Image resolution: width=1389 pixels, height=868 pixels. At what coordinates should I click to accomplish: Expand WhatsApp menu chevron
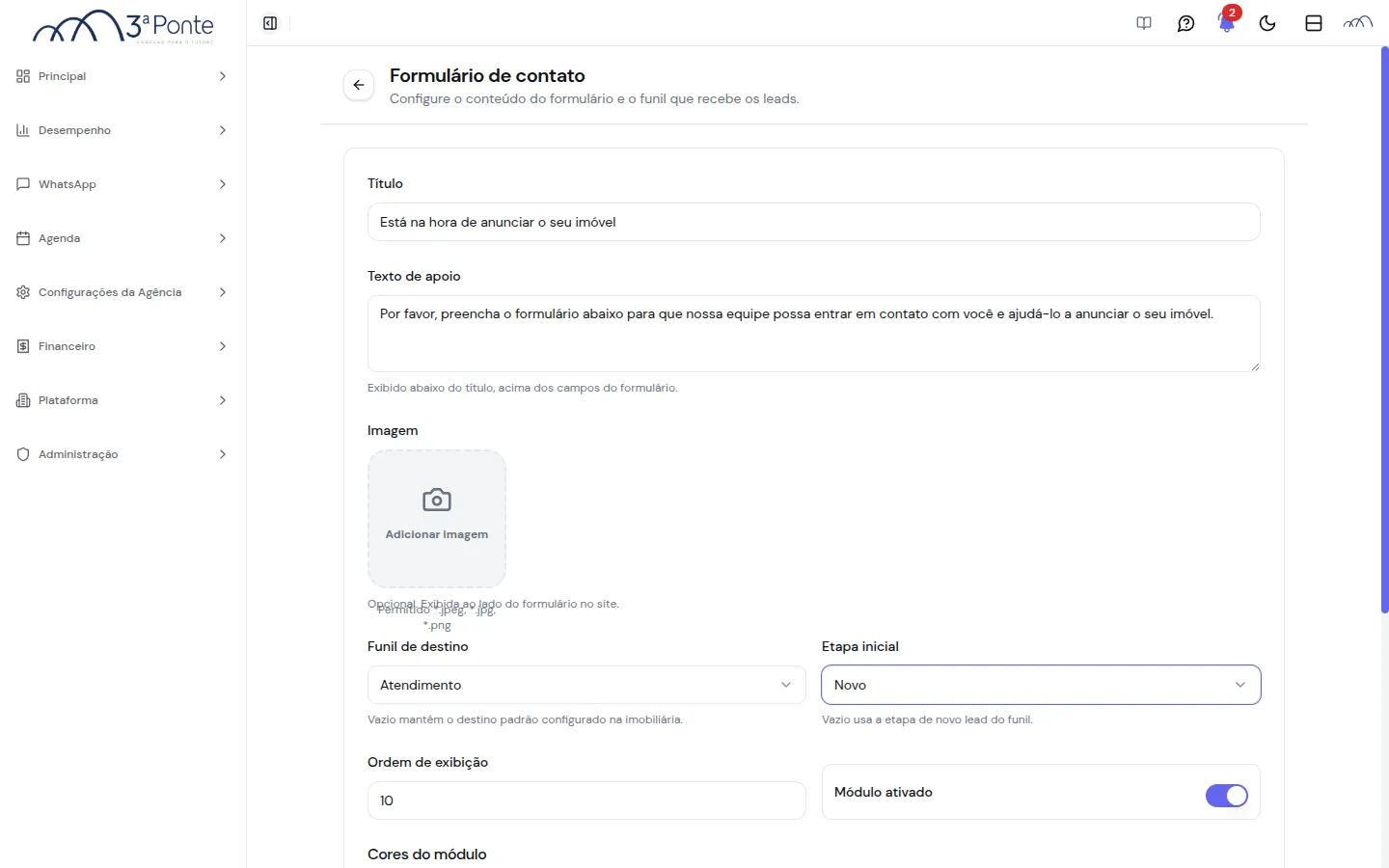click(223, 184)
